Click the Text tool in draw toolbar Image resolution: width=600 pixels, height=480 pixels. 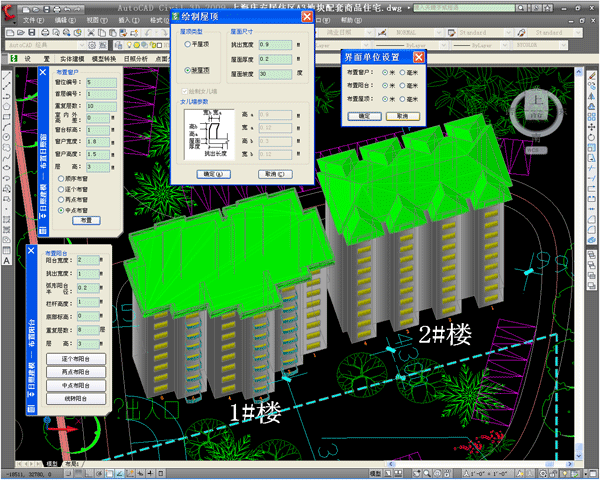[8, 261]
